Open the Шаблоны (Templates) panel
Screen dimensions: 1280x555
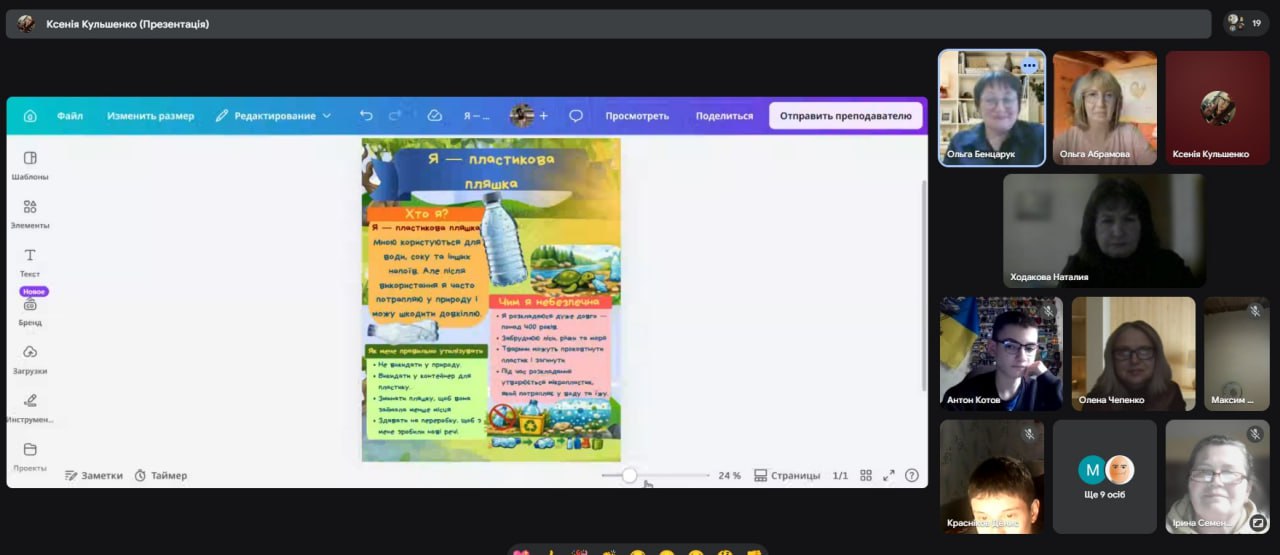pyautogui.click(x=30, y=164)
